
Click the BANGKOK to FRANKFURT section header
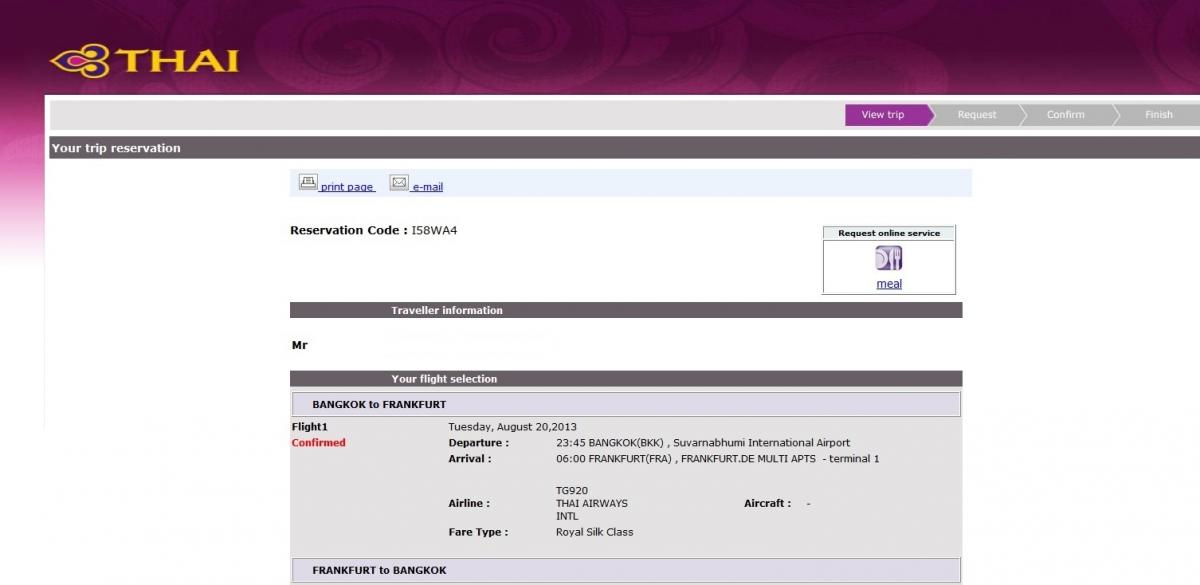pyautogui.click(x=379, y=405)
